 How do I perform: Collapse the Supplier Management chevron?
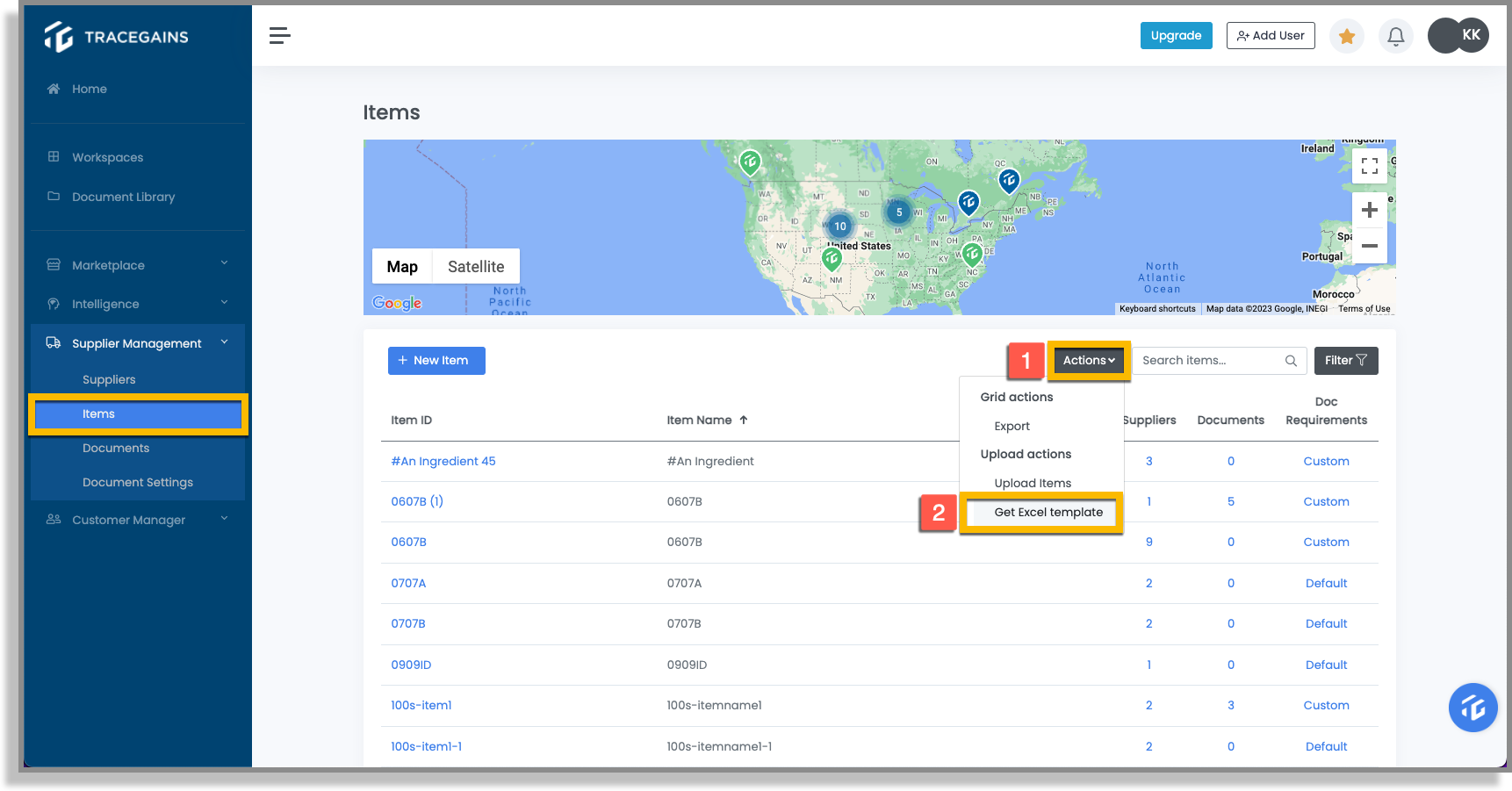224,342
